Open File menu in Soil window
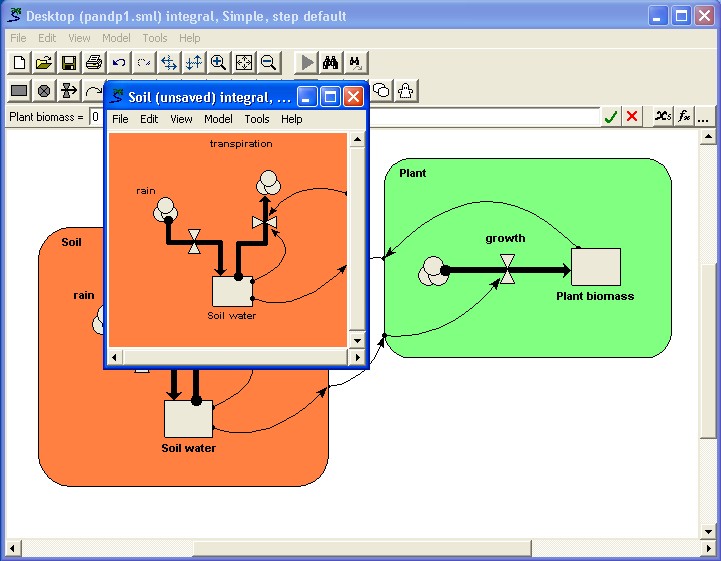Image resolution: width=721 pixels, height=561 pixels. pyautogui.click(x=120, y=119)
